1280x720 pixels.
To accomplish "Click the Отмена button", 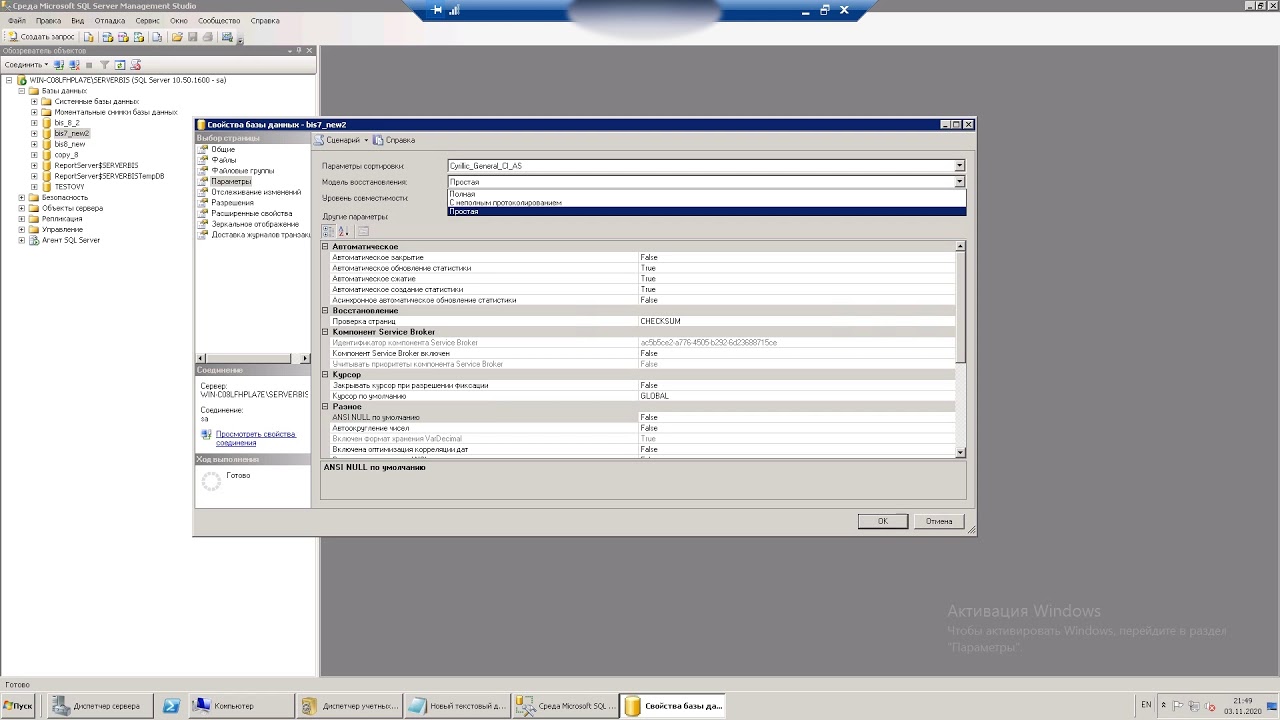I will (939, 521).
